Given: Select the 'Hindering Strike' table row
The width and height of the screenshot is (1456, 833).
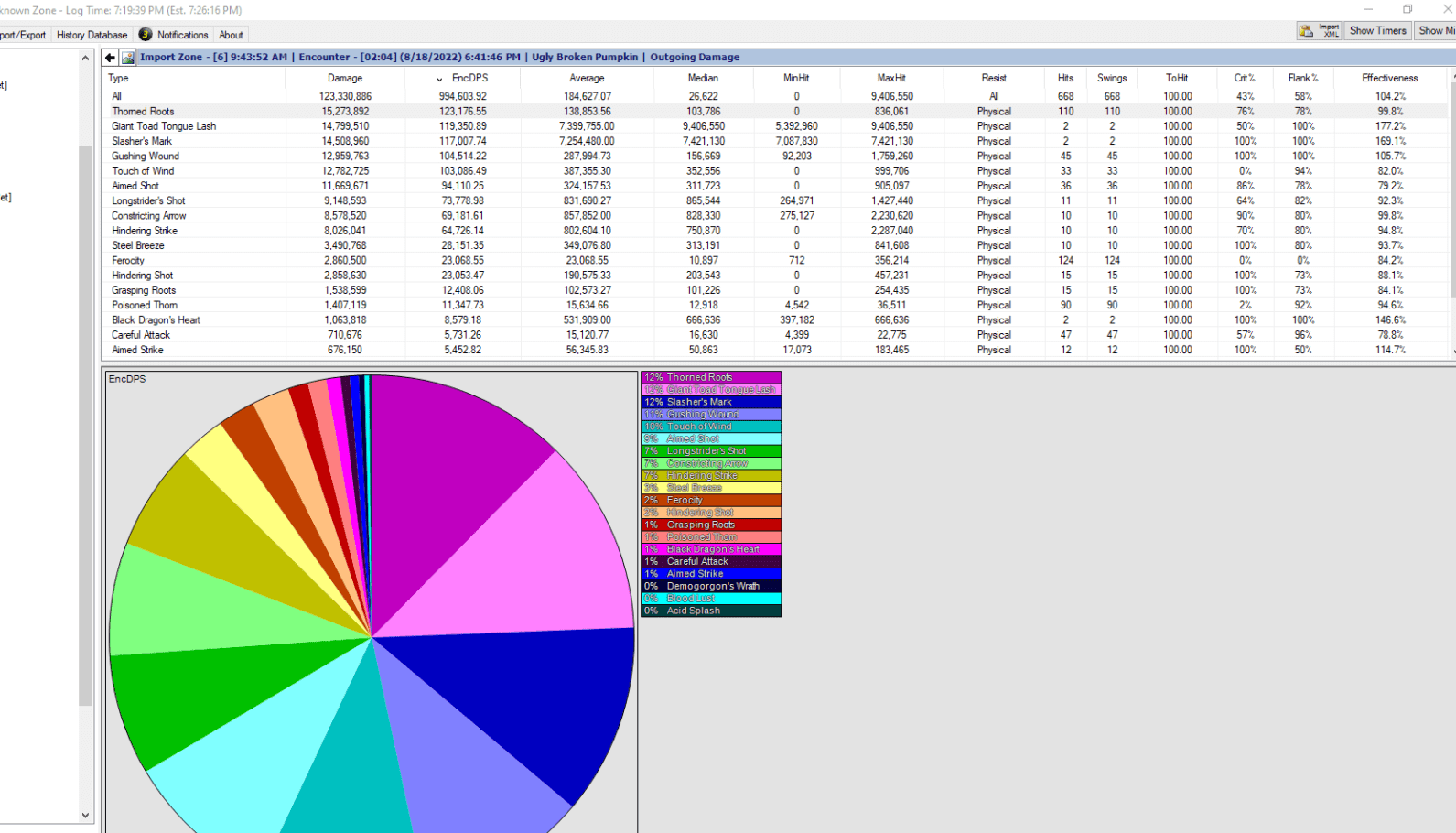Looking at the screenshot, I should 776,231.
